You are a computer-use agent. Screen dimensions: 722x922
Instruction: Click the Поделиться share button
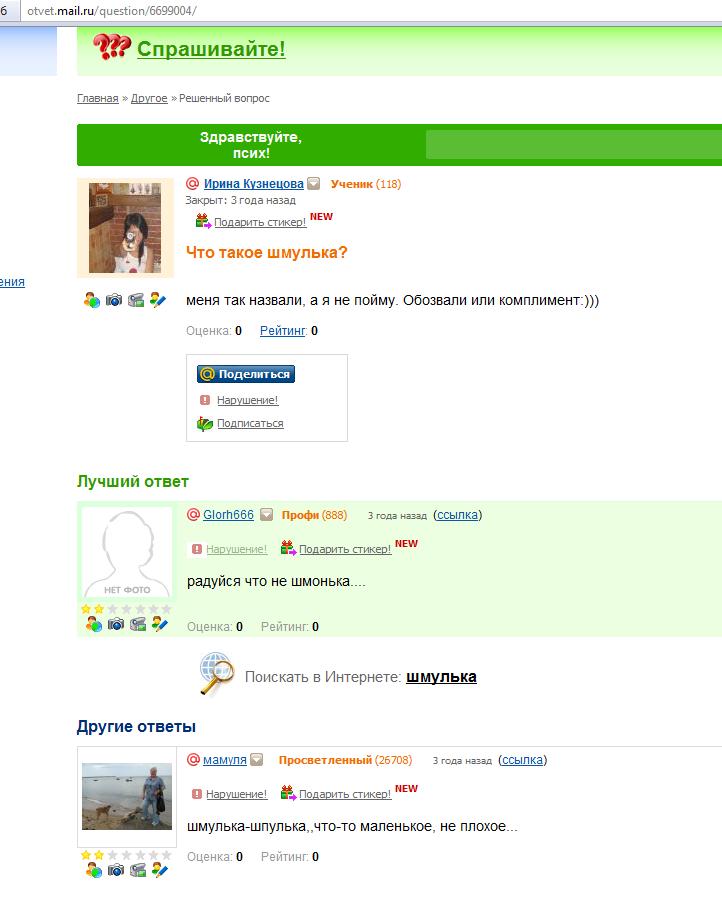tap(246, 374)
